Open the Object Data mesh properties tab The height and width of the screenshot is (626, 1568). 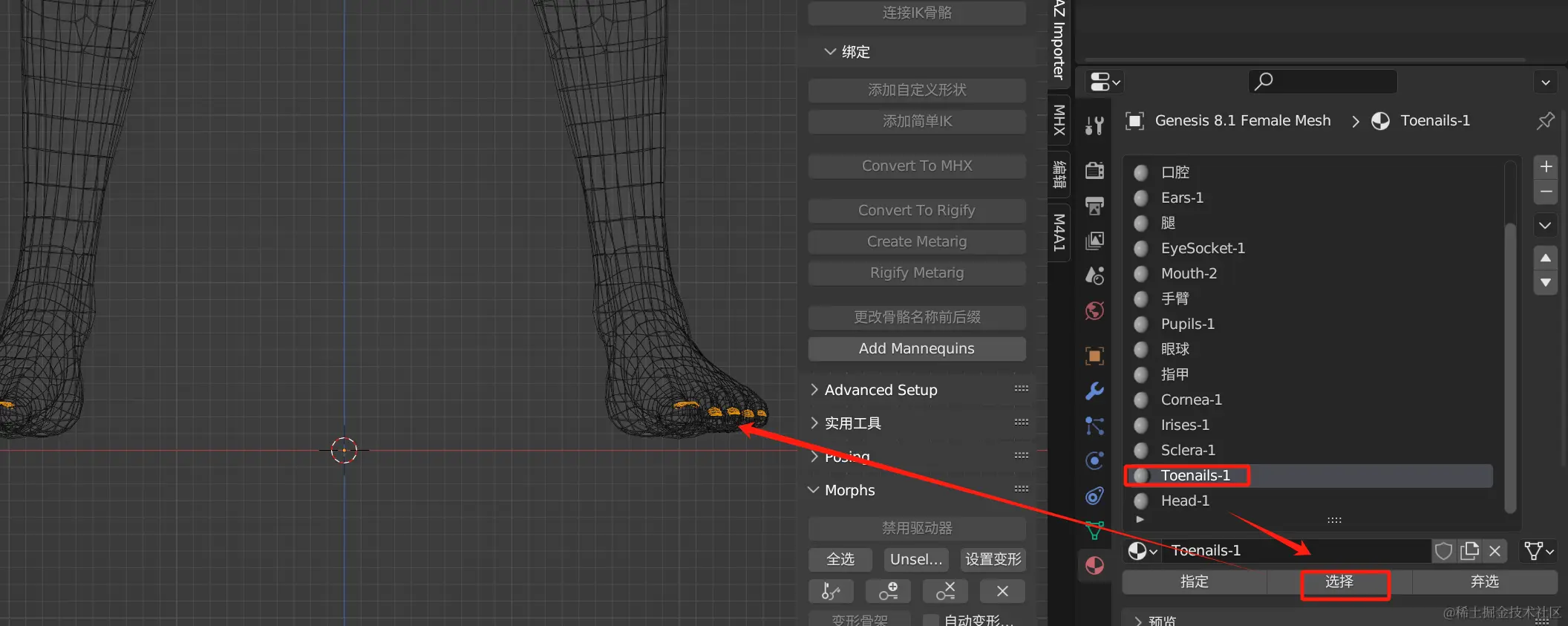1094,530
